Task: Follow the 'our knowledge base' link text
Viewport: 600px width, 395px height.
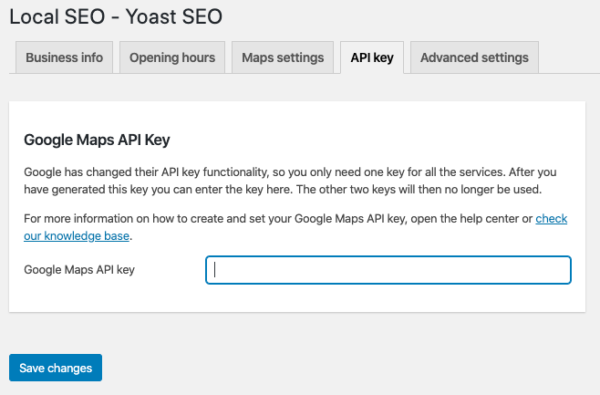Action: tap(77, 236)
